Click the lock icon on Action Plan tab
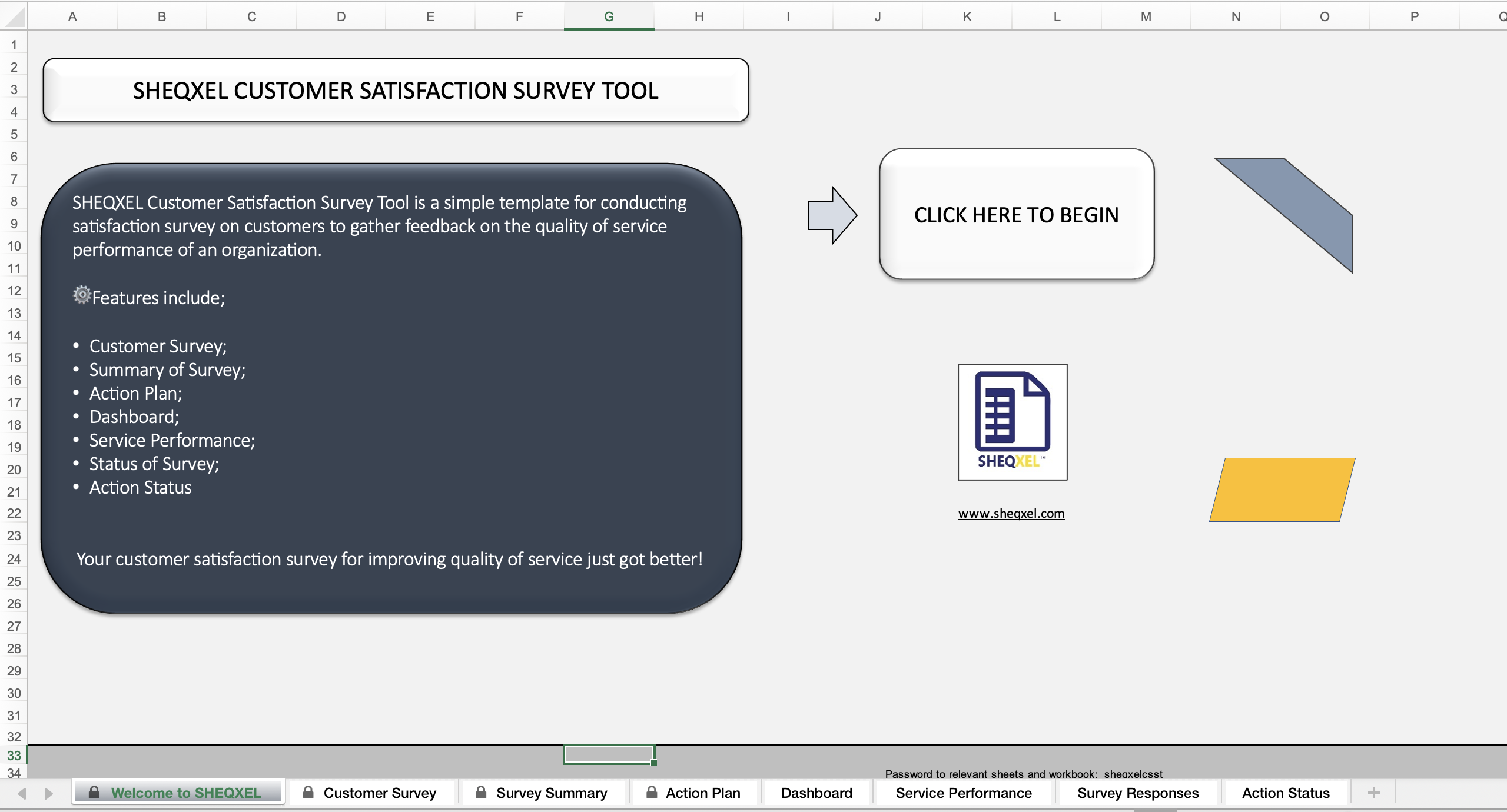Image resolution: width=1507 pixels, height=812 pixels. point(652,792)
